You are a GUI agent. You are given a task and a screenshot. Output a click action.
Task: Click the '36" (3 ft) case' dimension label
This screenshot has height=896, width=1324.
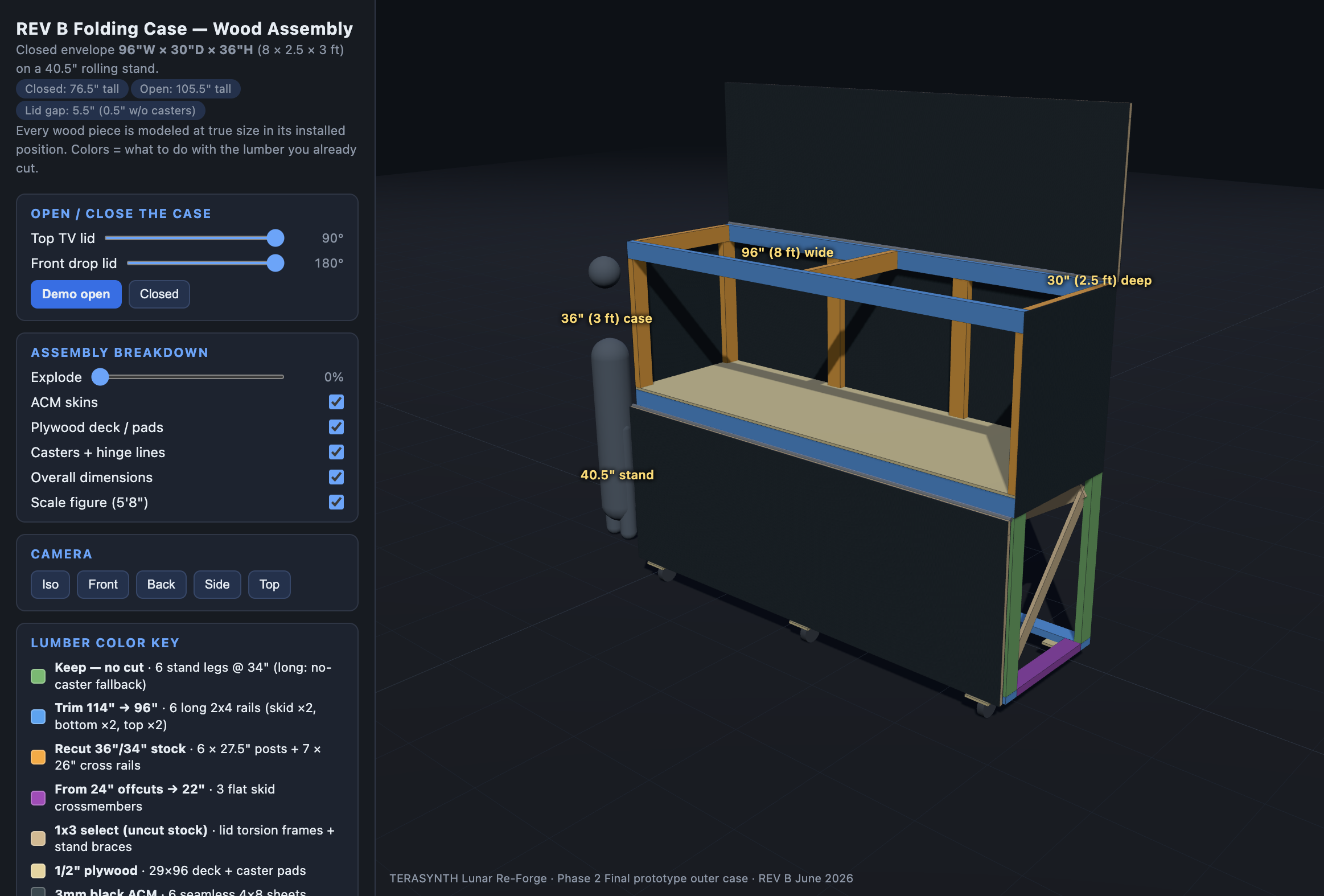[606, 318]
